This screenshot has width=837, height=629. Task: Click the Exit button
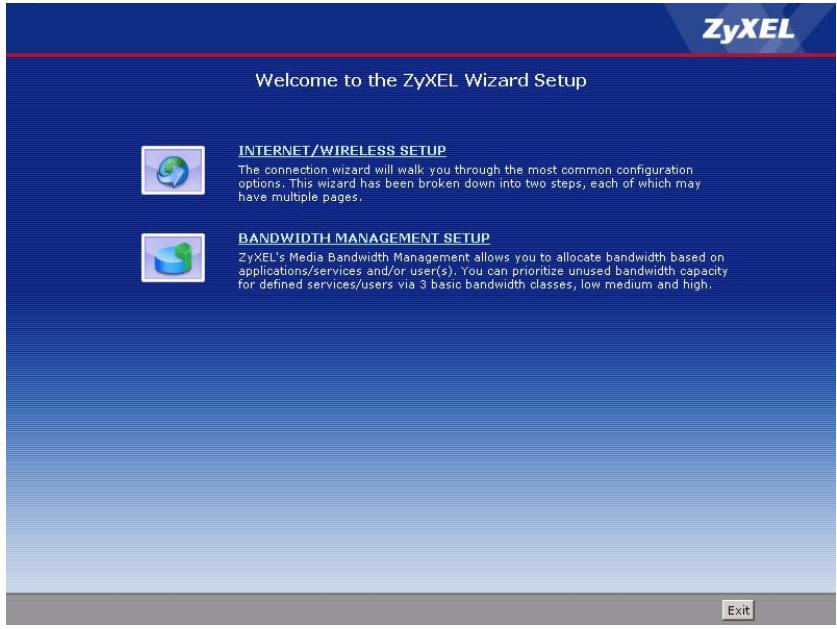738,610
